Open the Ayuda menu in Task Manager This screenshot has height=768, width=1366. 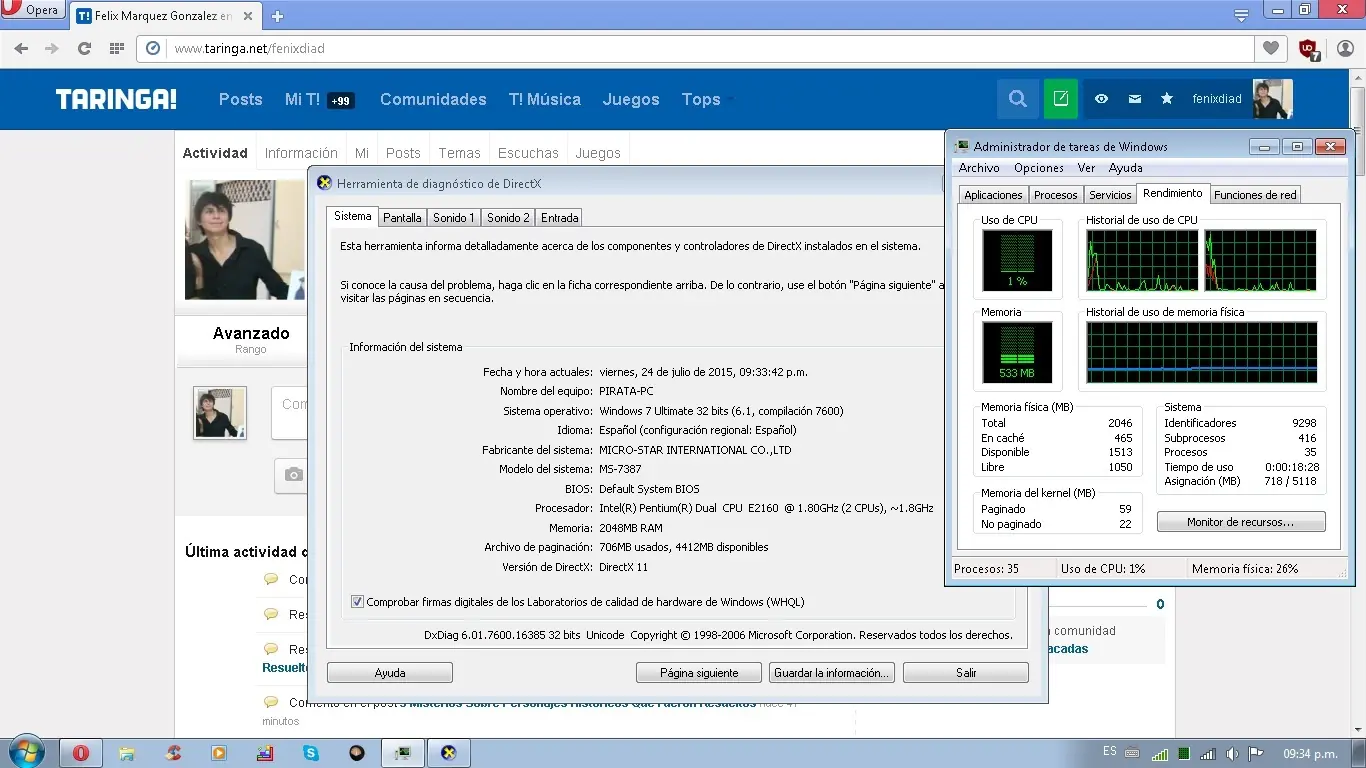[1126, 168]
